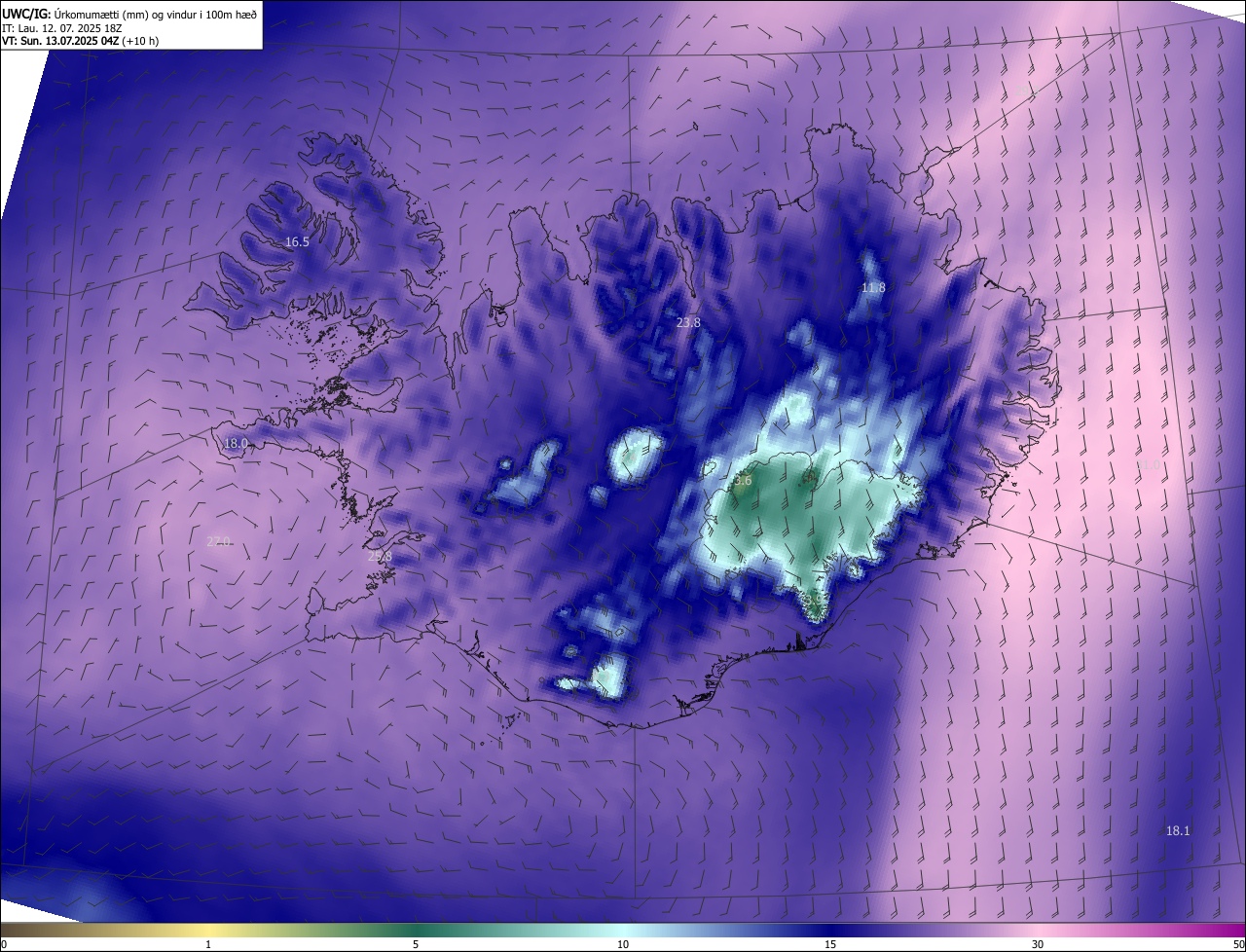Click the VT: Sun. 13.07.2025 04Z line
Image resolution: width=1246 pixels, height=952 pixels.
[x=80, y=42]
